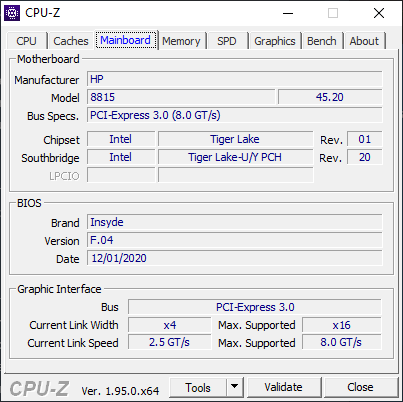Open the About tab
The height and width of the screenshot is (402, 403).
(x=364, y=41)
